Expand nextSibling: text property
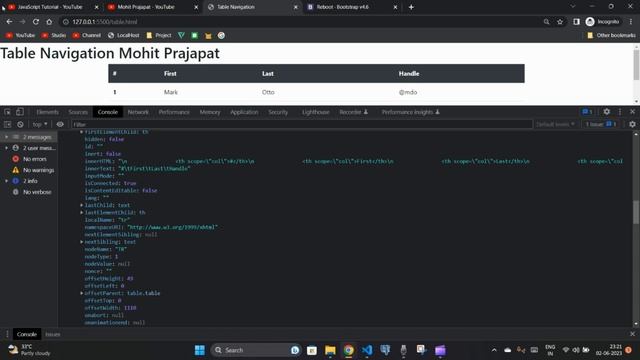This screenshot has height=360, width=640. point(82,242)
